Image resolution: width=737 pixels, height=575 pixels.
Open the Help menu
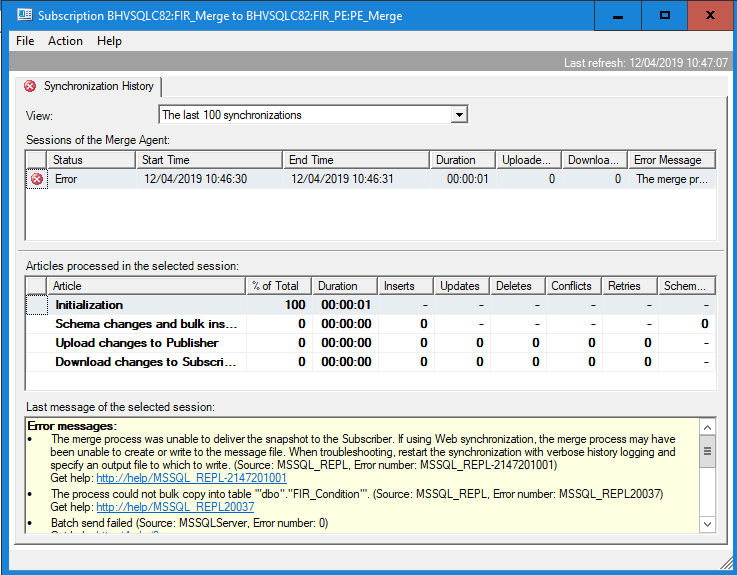click(109, 41)
